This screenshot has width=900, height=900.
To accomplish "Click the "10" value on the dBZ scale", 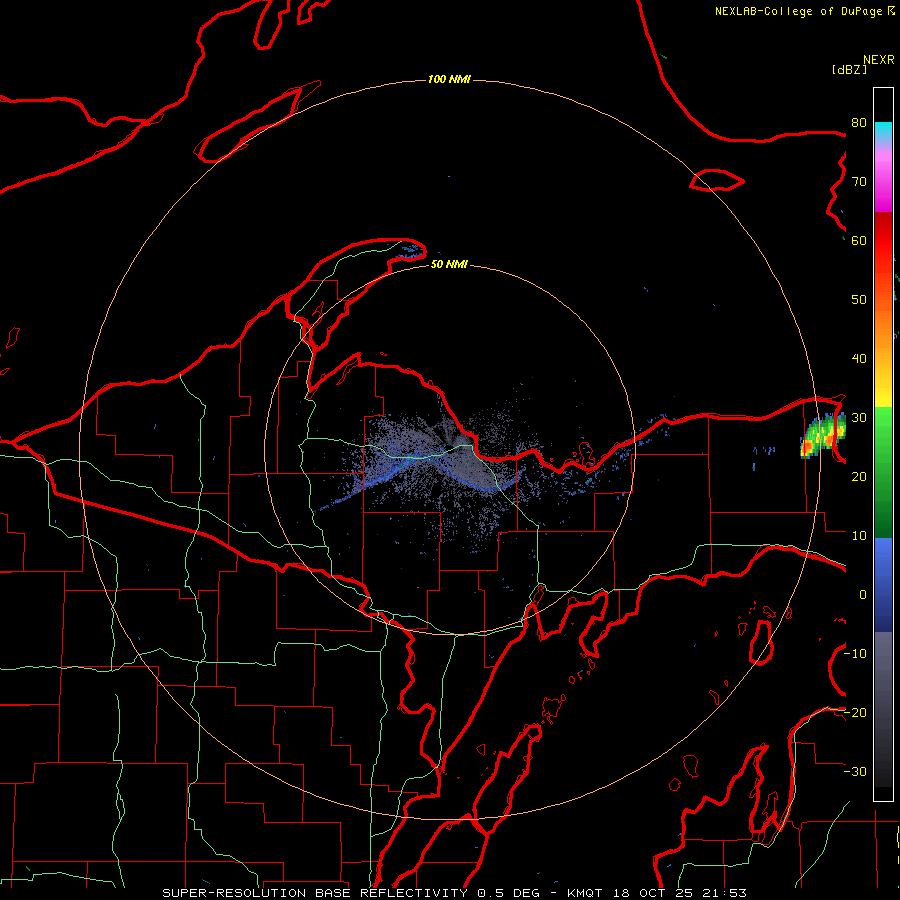I will tap(859, 536).
